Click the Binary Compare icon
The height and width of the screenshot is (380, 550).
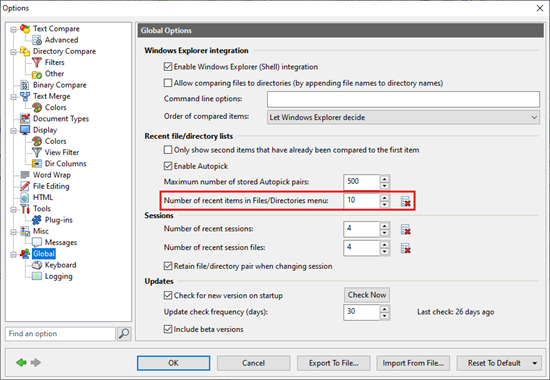(x=25, y=85)
